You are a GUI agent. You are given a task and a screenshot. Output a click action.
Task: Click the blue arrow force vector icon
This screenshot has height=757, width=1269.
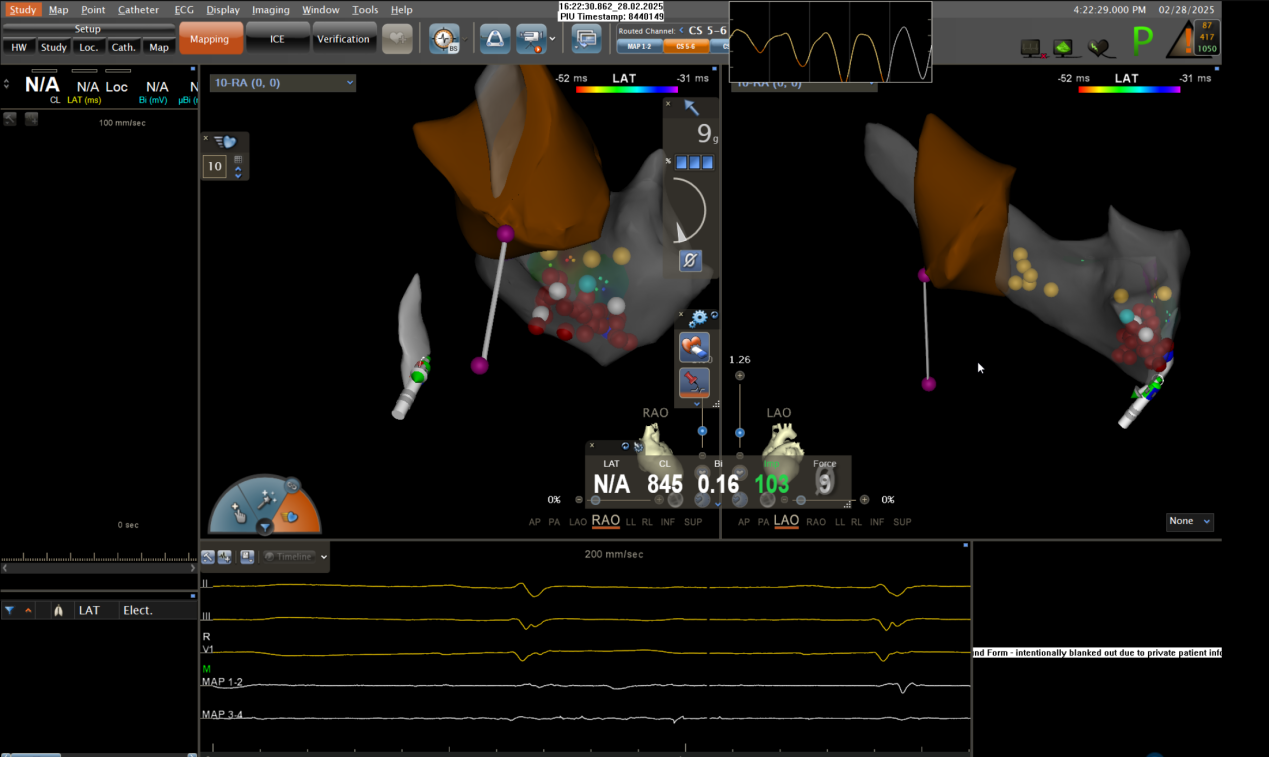691,107
